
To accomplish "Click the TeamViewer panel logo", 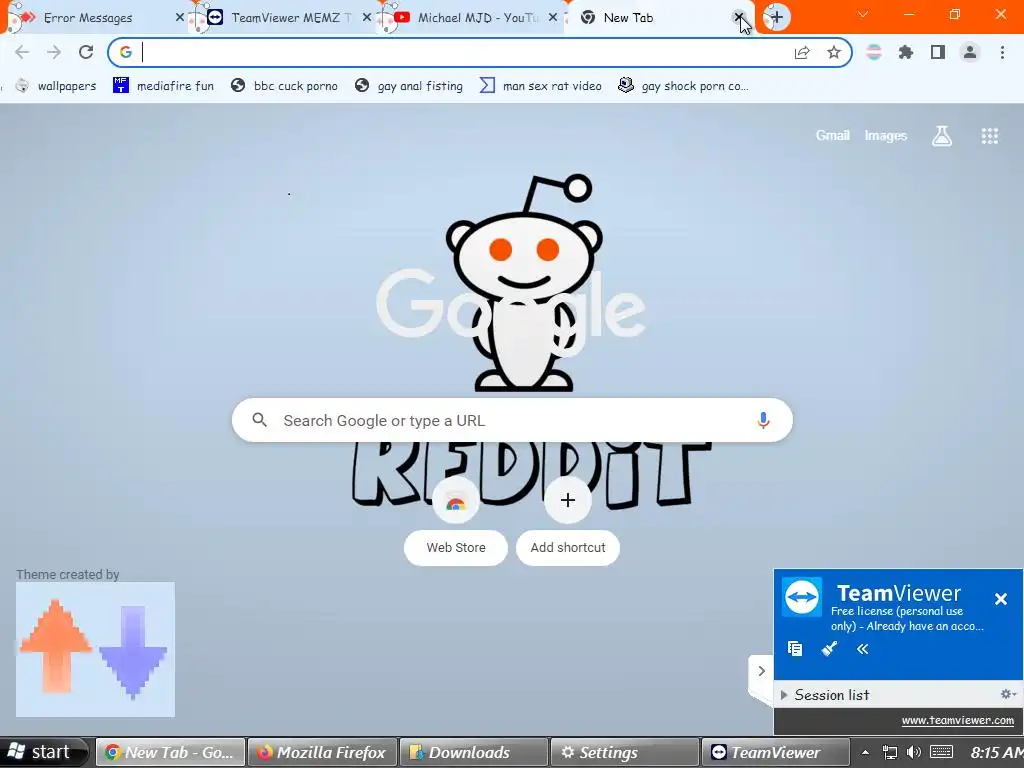I will tap(803, 597).
